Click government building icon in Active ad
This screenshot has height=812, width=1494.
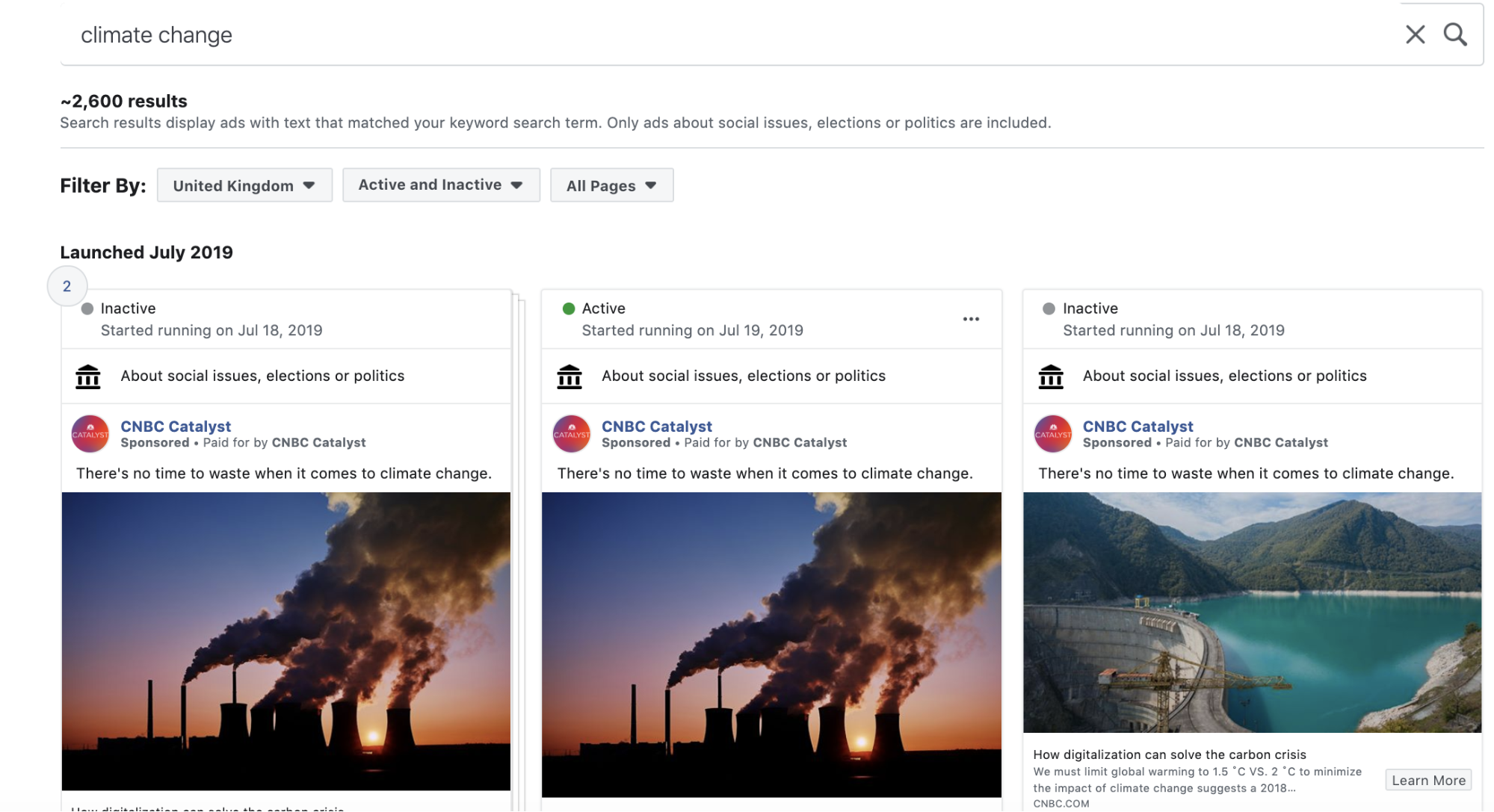click(569, 376)
